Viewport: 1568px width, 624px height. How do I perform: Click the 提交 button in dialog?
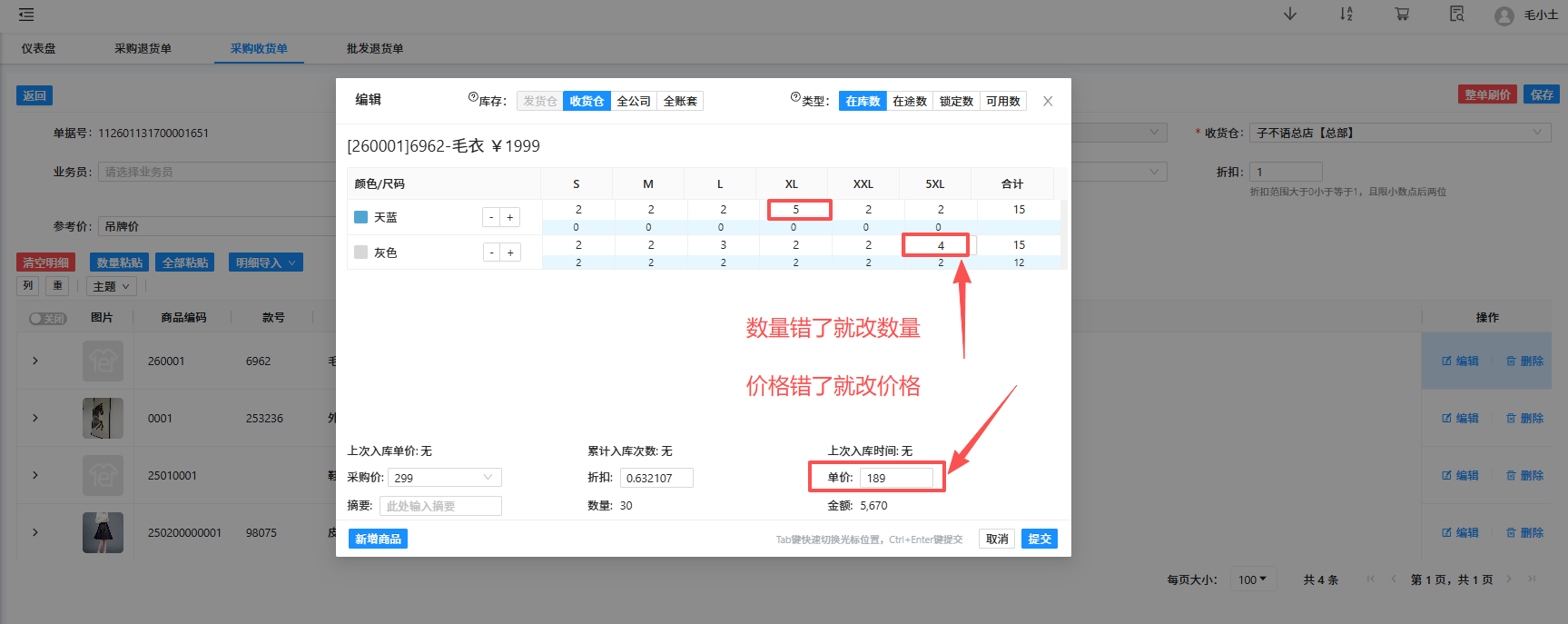point(1040,539)
